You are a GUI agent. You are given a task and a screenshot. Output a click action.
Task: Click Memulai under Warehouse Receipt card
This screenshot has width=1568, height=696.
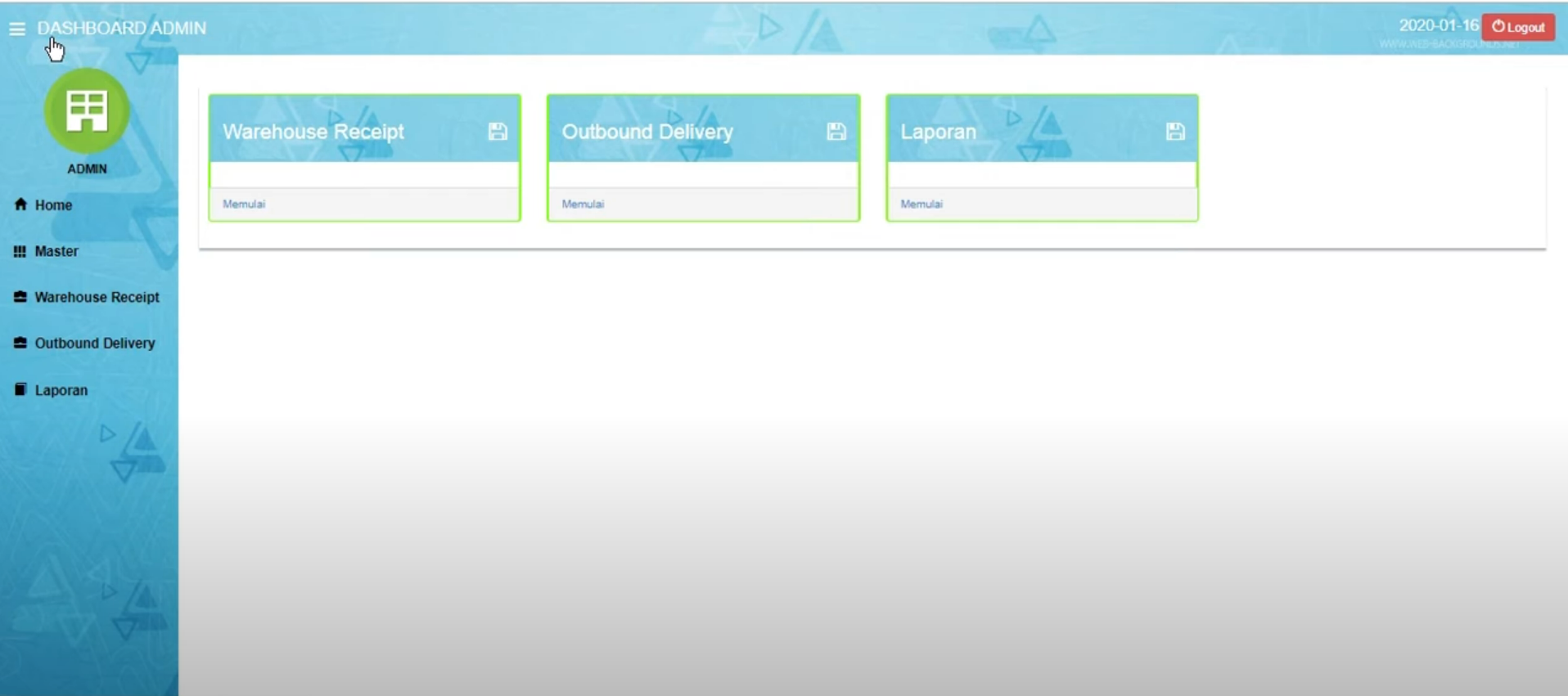(x=244, y=204)
